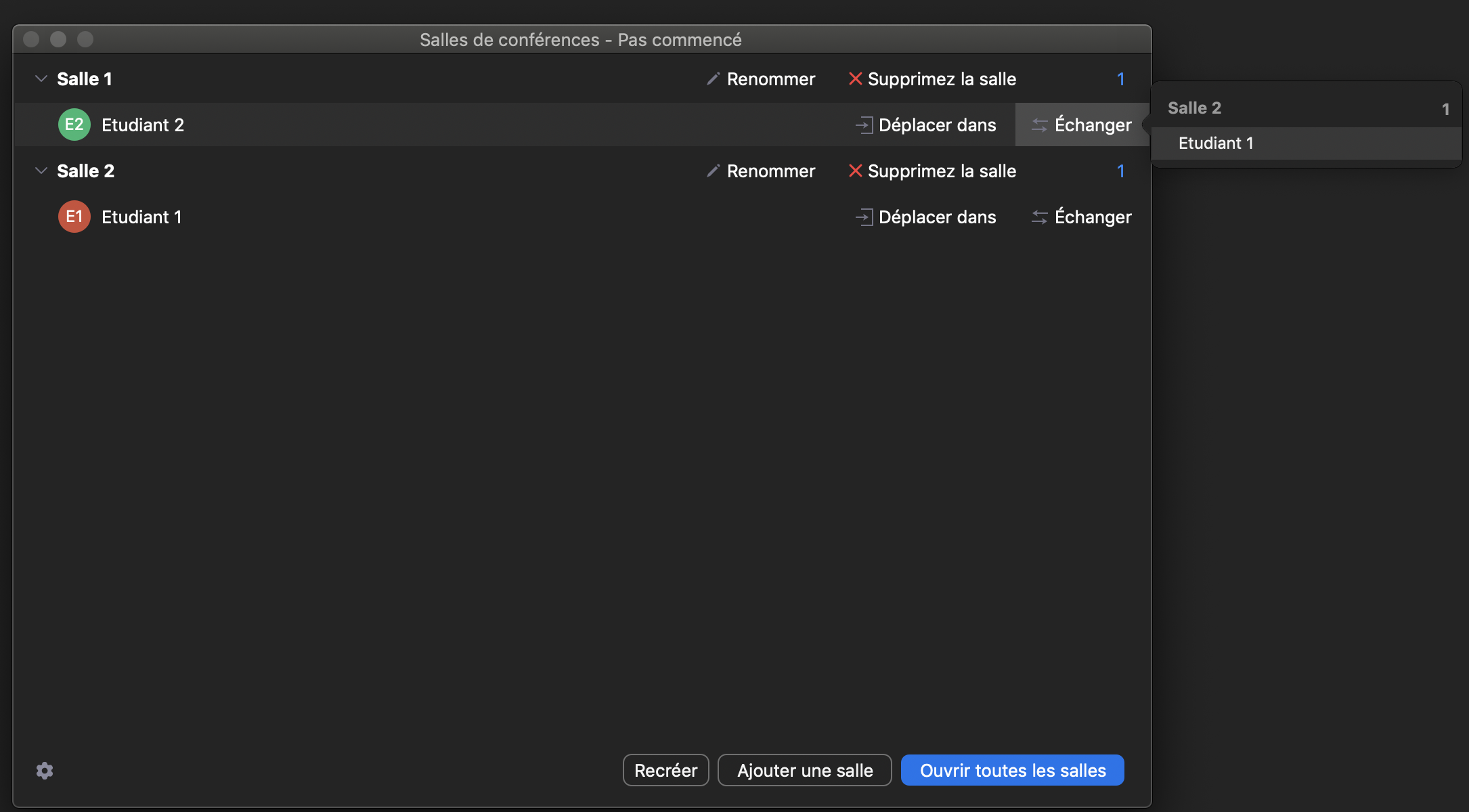1469x812 pixels.
Task: Click the participant count for Salle 2
Action: [1120, 171]
